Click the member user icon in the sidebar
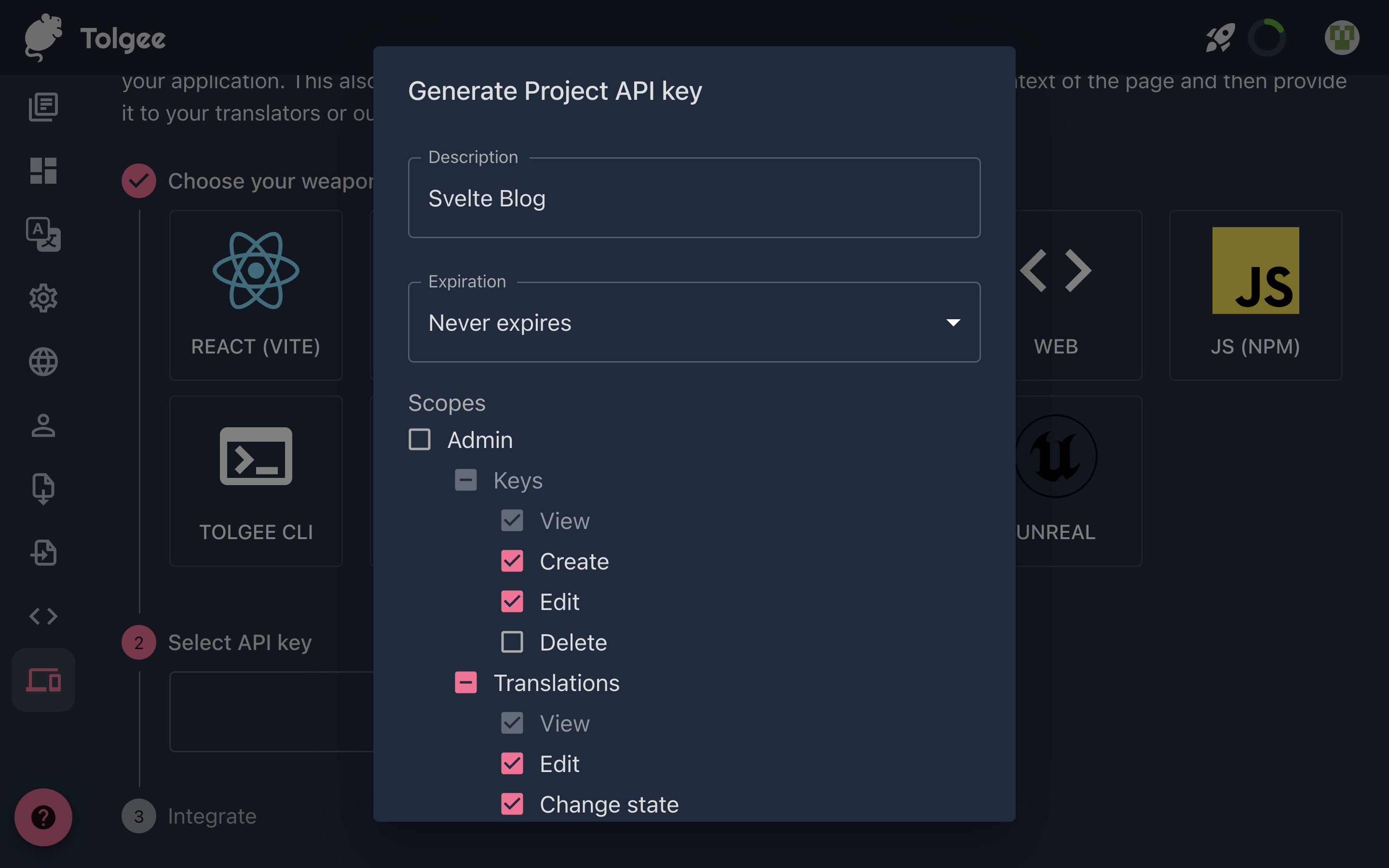The image size is (1389, 868). tap(43, 426)
